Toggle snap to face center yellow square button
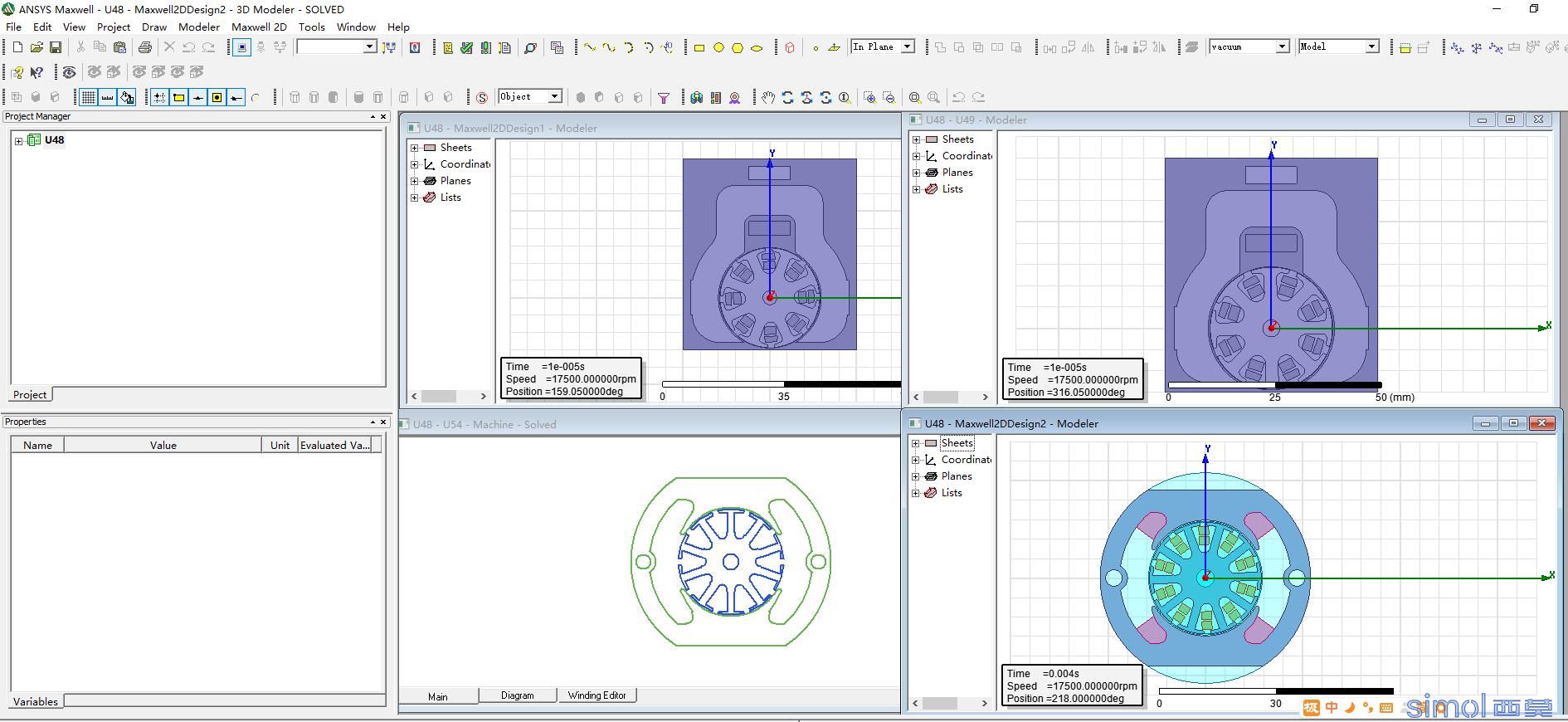The height and width of the screenshot is (722, 1568). (x=217, y=97)
